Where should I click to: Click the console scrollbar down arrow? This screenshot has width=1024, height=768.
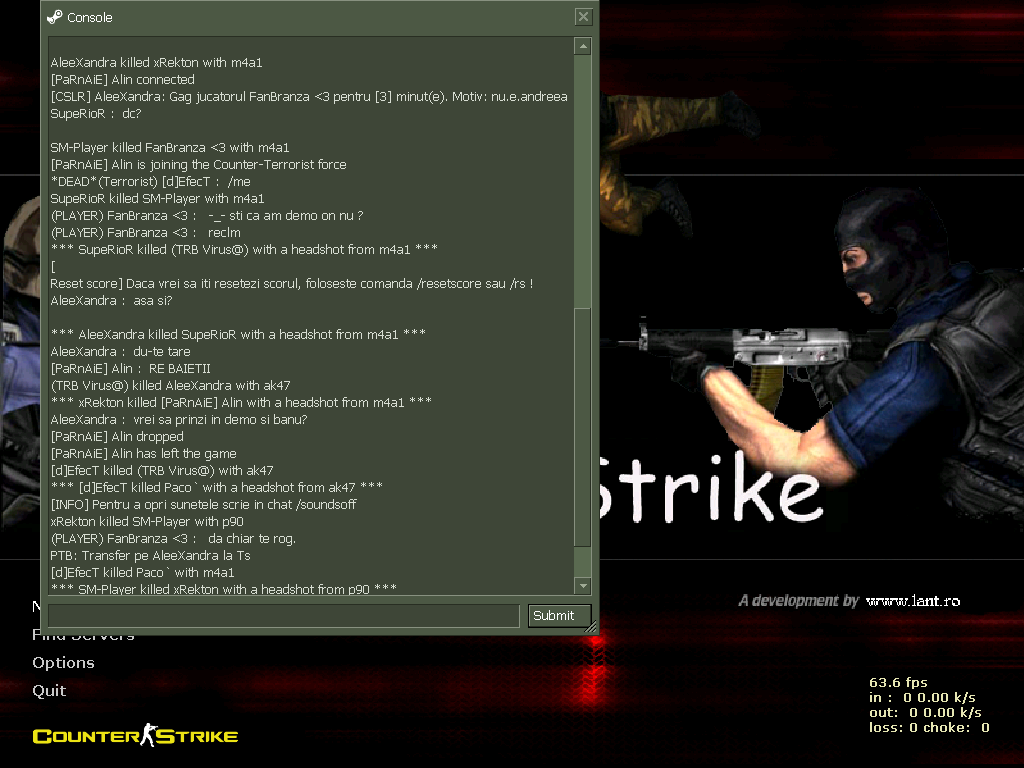point(583,586)
